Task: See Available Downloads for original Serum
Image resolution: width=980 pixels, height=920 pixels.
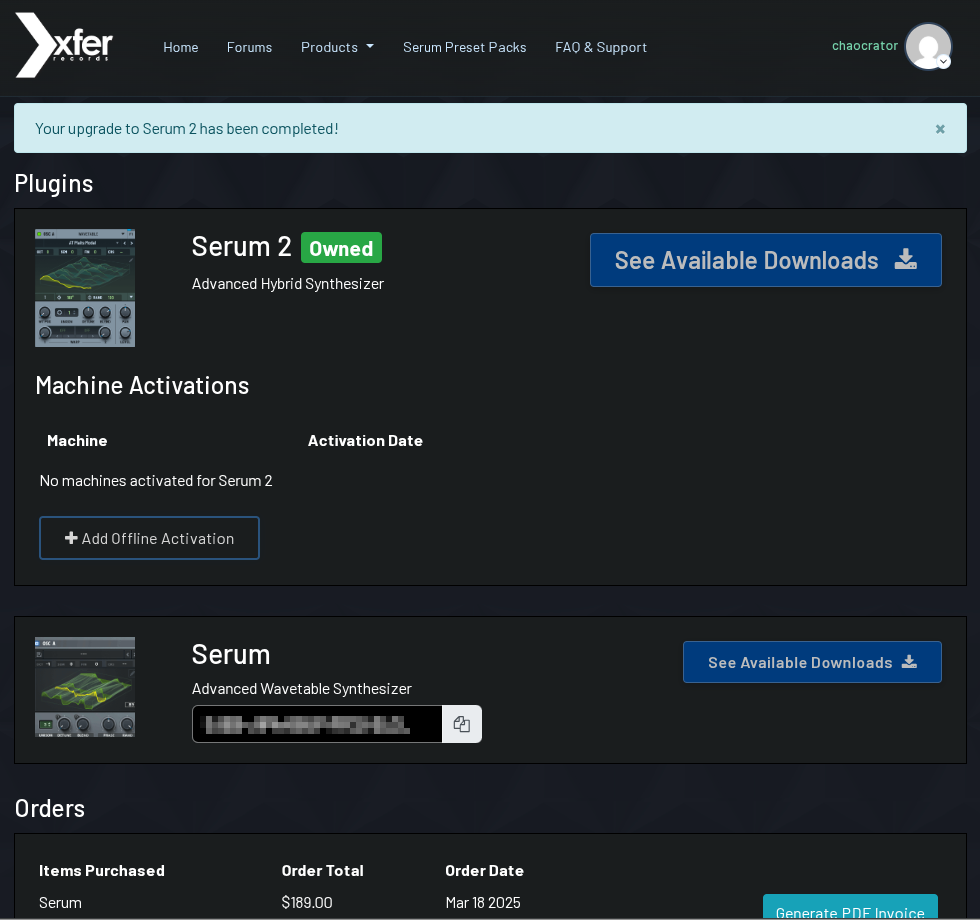Action: click(799, 662)
